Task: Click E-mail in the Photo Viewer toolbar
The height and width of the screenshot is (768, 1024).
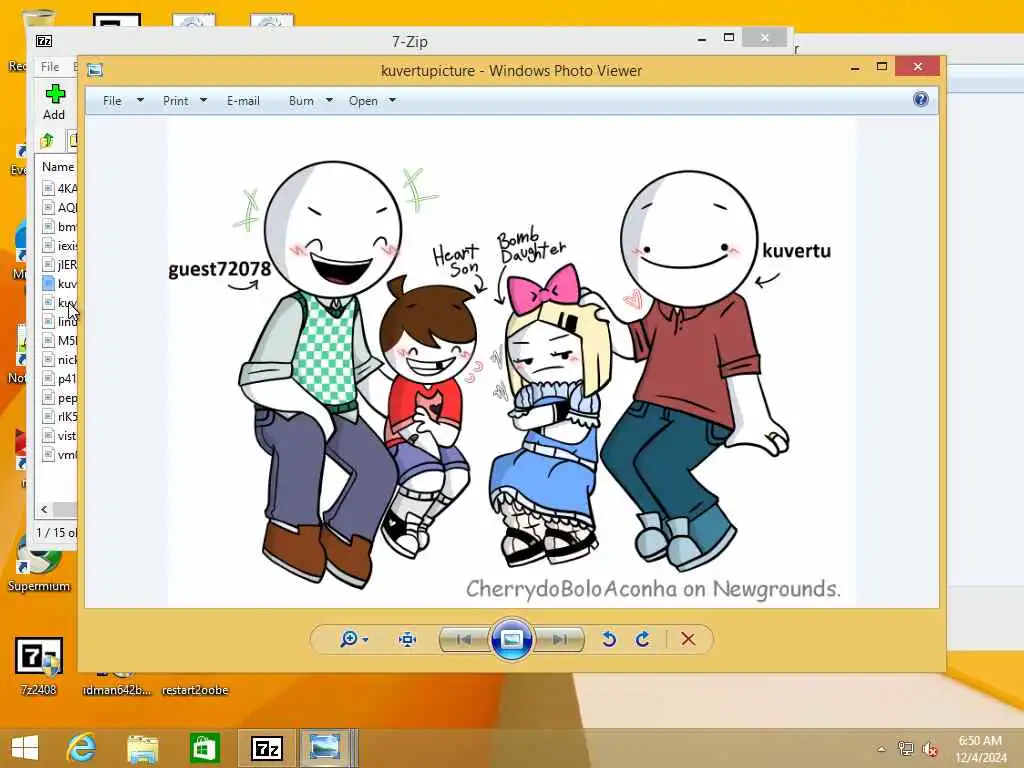Action: coord(244,101)
